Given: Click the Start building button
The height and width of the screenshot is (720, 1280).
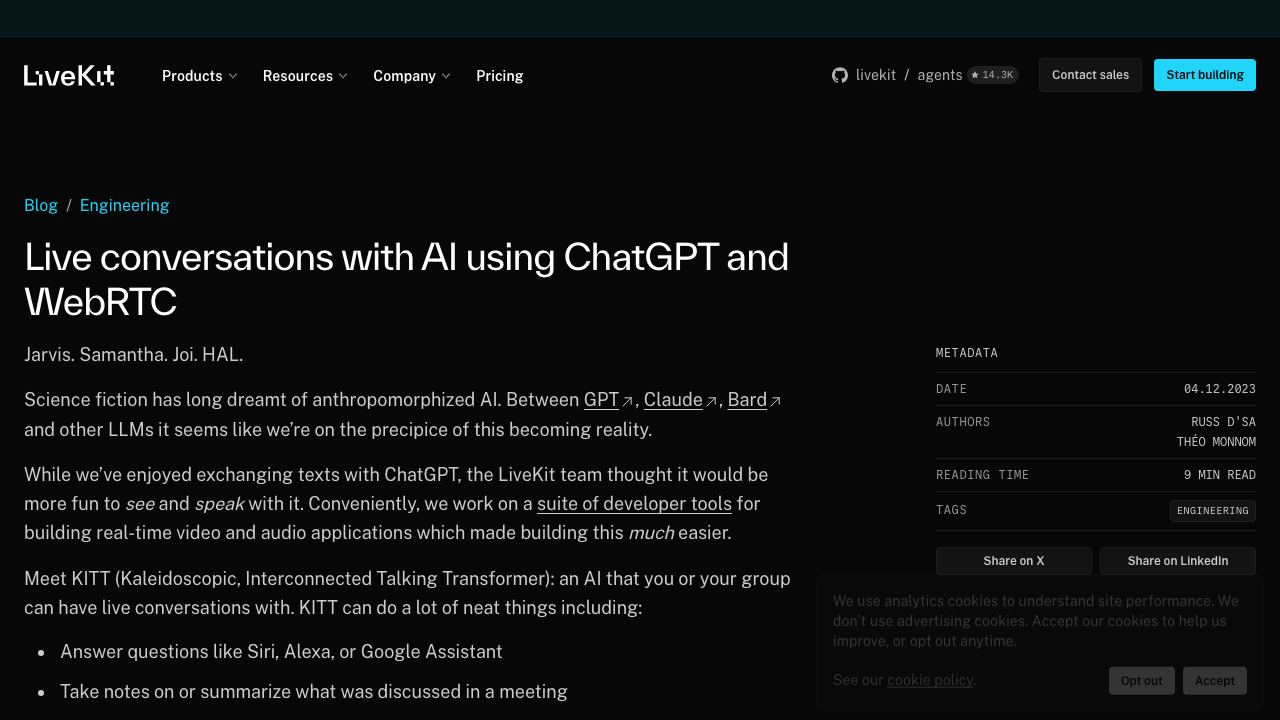Looking at the screenshot, I should (1205, 75).
